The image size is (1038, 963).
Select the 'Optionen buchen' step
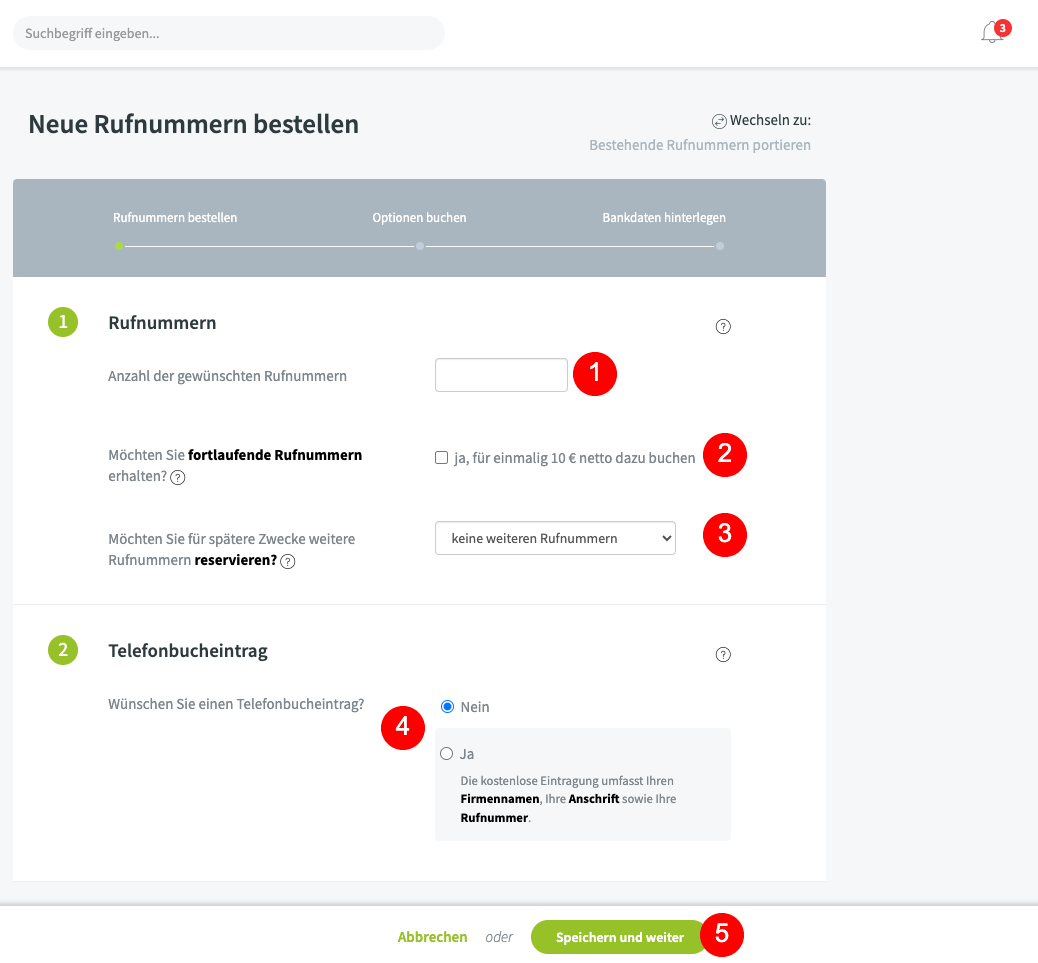click(419, 218)
